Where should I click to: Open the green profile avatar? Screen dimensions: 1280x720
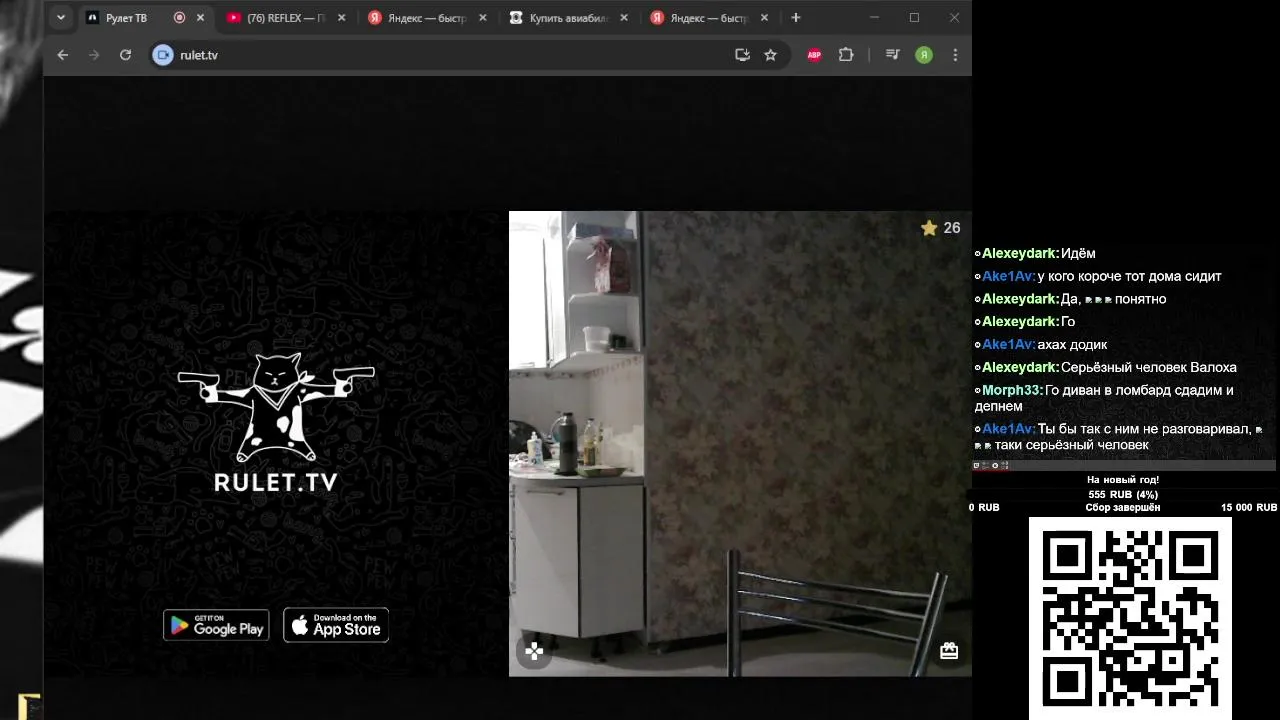(x=924, y=55)
